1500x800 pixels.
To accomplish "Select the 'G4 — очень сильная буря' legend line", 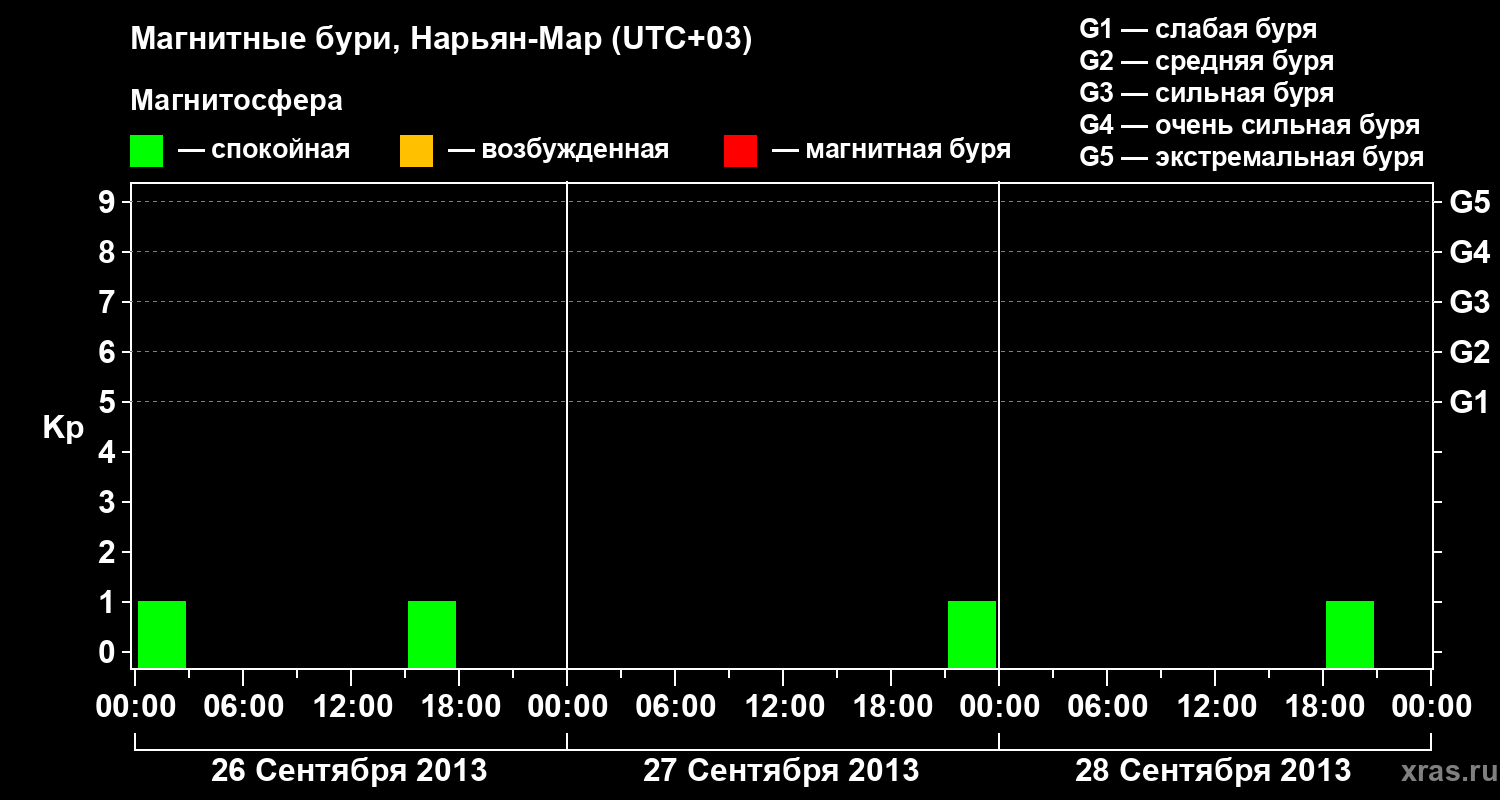I will pyautogui.click(x=1250, y=125).
